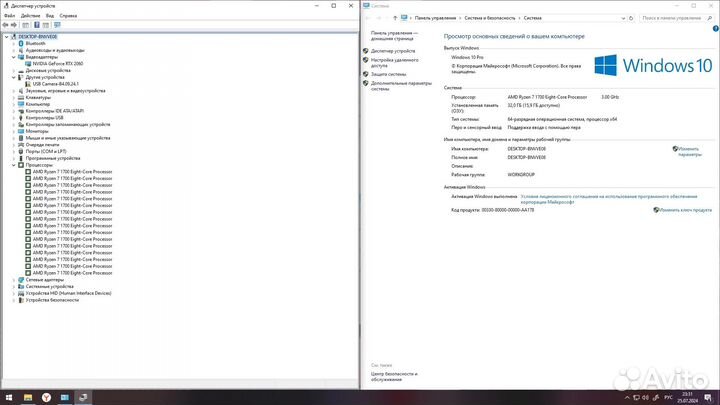The width and height of the screenshot is (720, 405).
Task: Open Защита системы link
Action: point(388,74)
